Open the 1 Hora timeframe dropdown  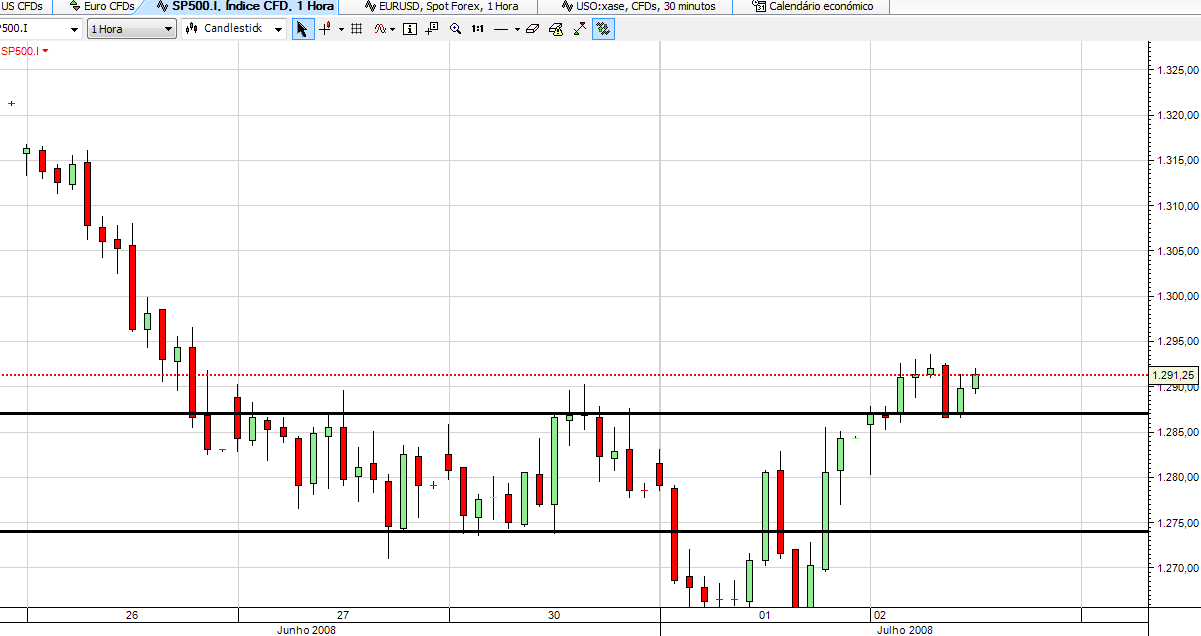point(132,29)
